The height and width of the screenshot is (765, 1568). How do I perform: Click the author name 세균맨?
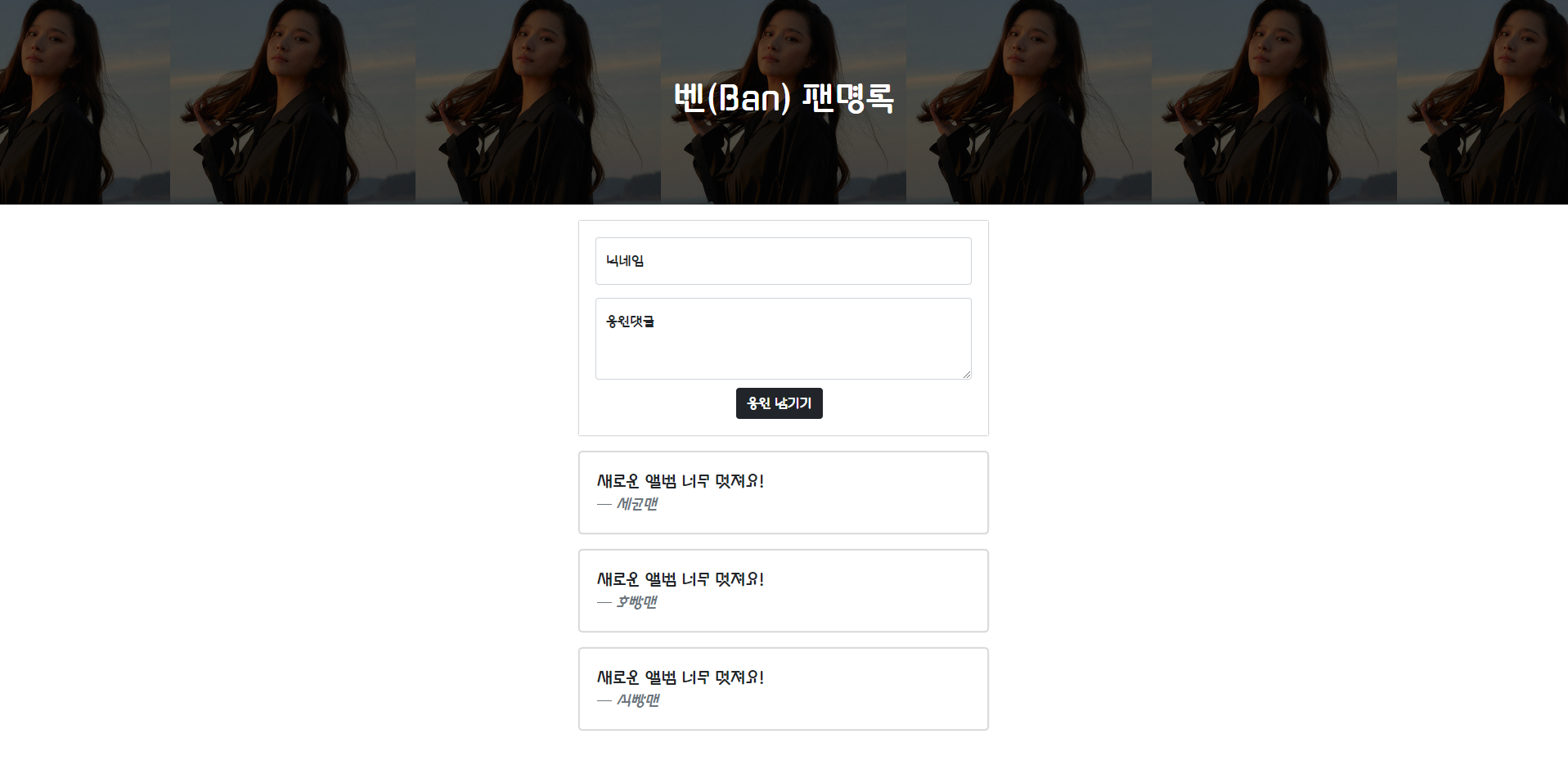tap(637, 504)
